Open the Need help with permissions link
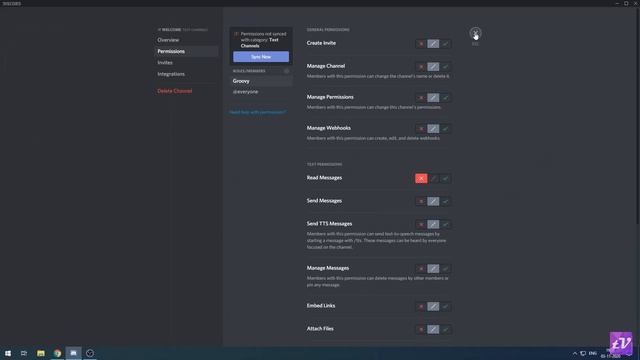 tap(258, 112)
